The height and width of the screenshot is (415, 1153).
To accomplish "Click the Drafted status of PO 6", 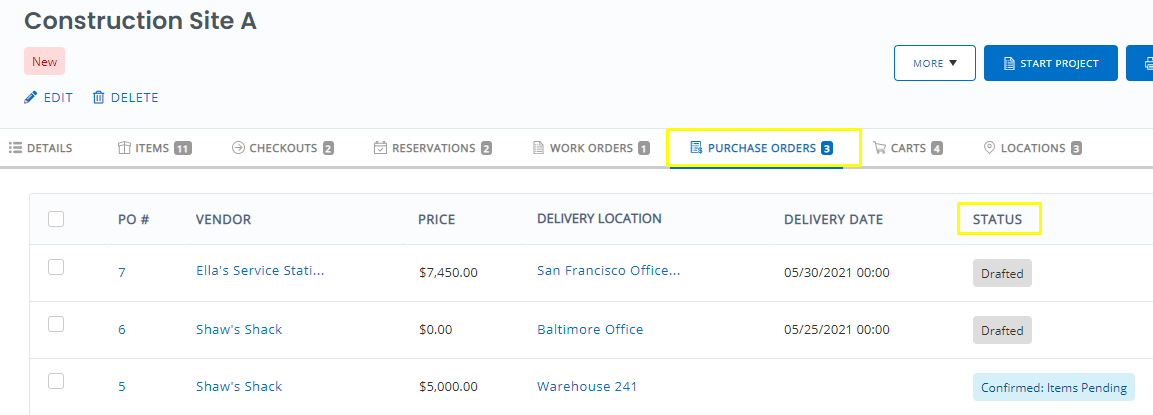I will [1002, 330].
